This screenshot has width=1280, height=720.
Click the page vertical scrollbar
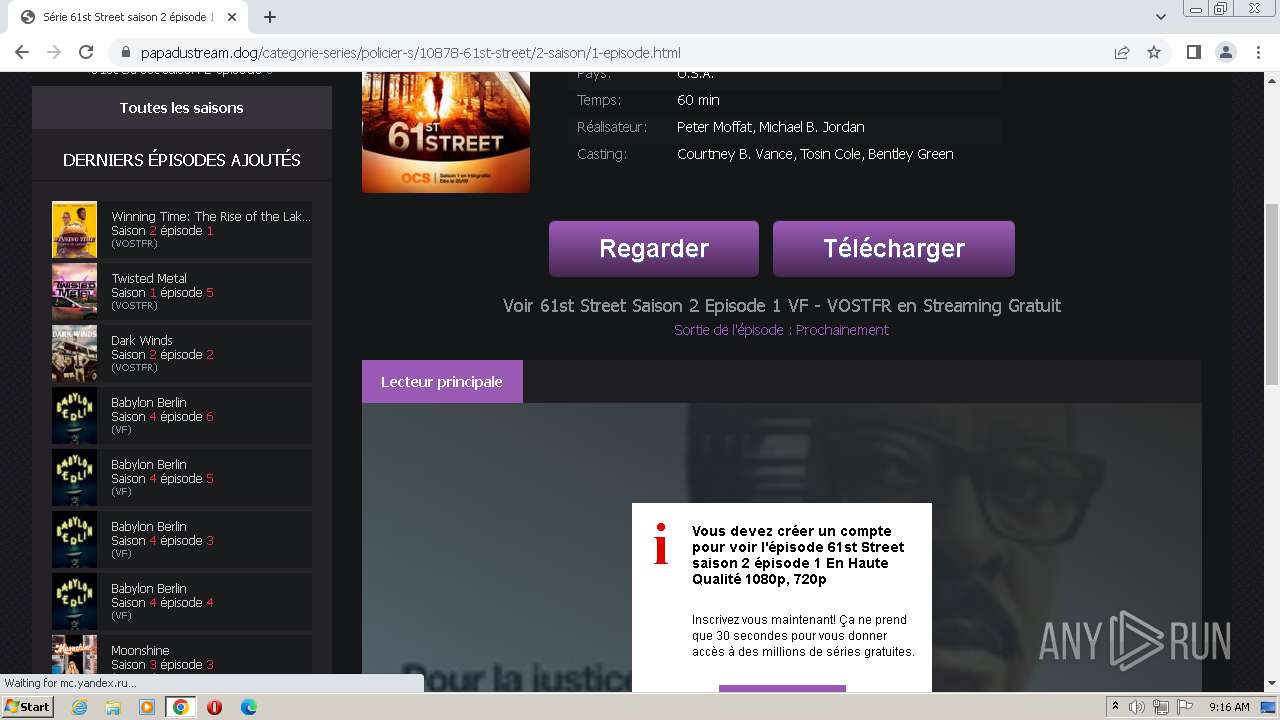[x=1272, y=294]
